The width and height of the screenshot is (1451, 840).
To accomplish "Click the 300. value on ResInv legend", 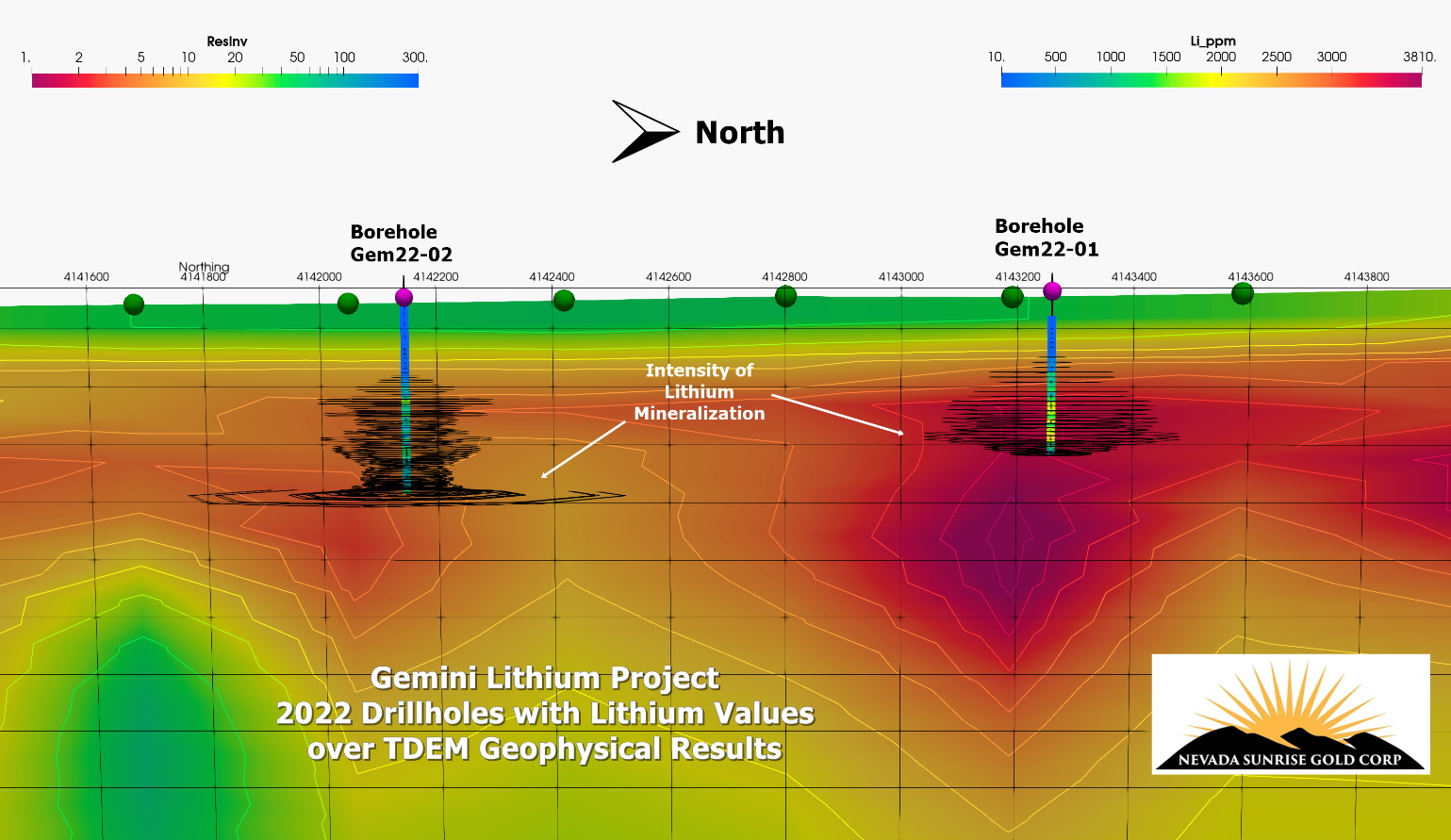I will [415, 58].
